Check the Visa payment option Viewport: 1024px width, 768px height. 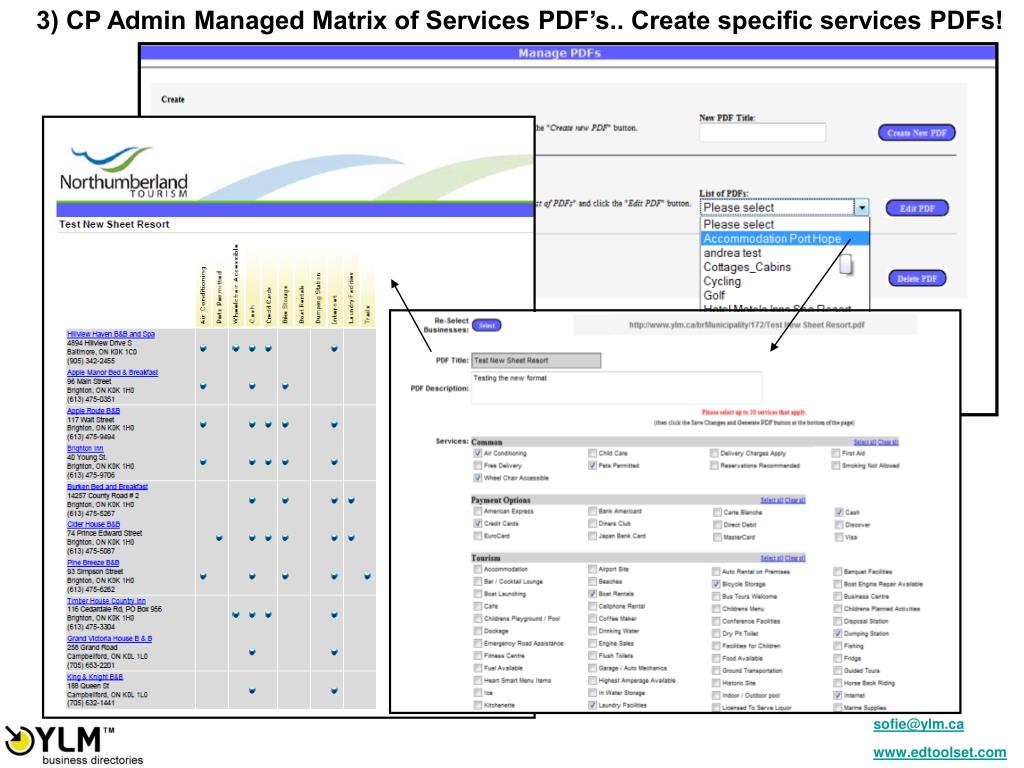click(x=839, y=537)
